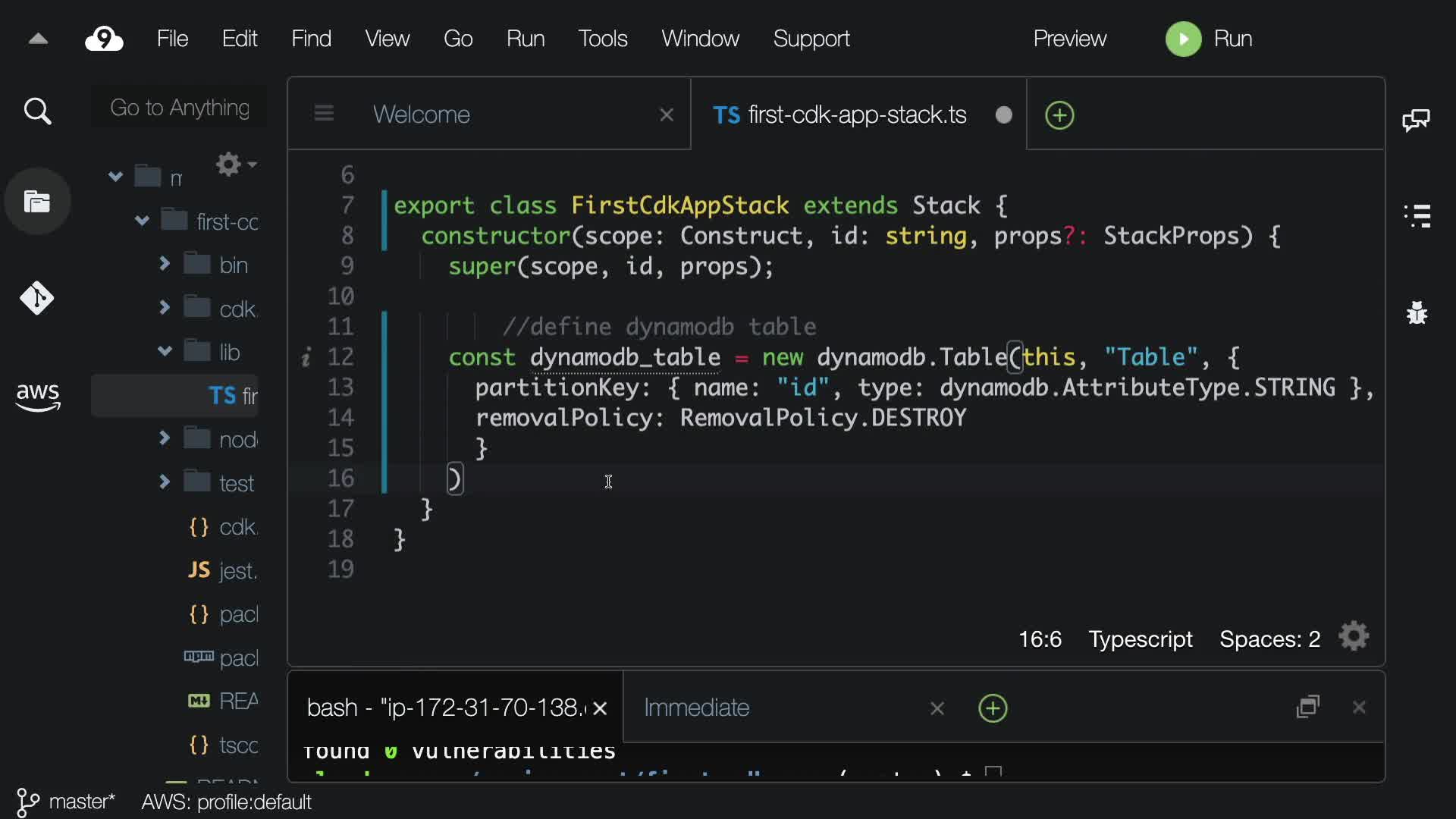Open the Search panel magnifier icon
The image size is (1456, 819).
click(x=37, y=111)
